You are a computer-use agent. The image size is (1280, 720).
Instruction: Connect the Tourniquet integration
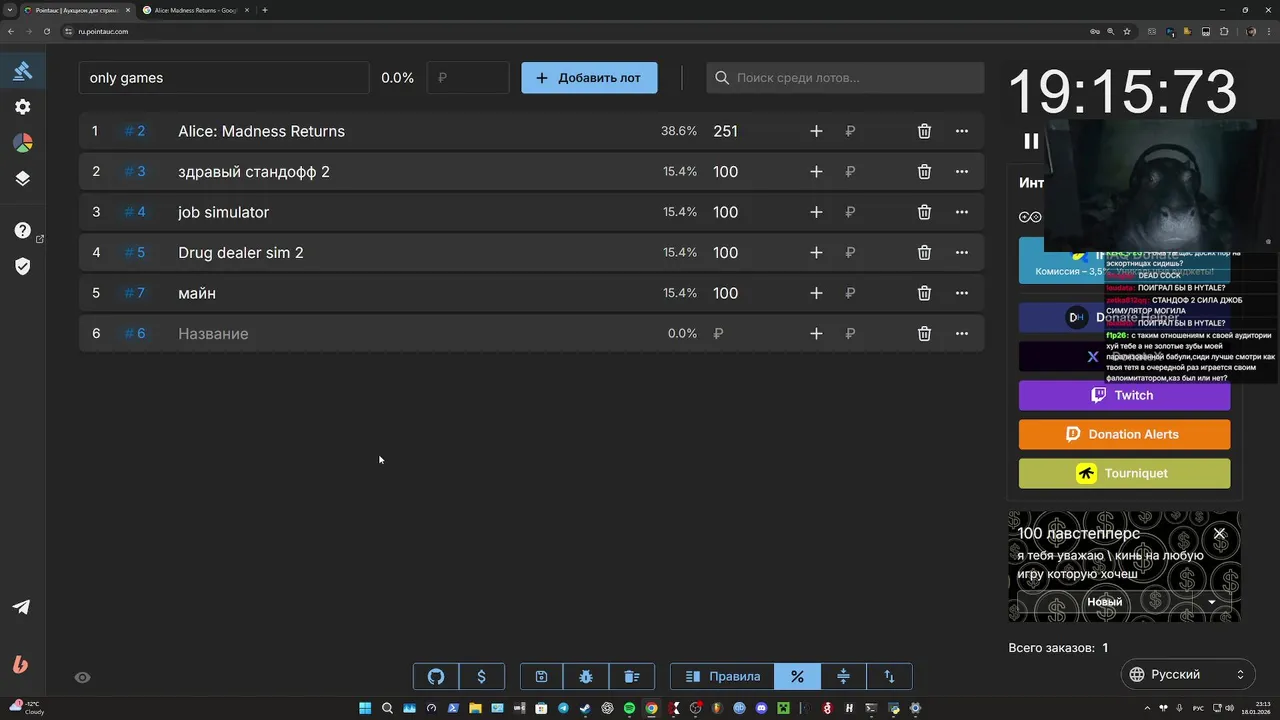tap(1124, 473)
